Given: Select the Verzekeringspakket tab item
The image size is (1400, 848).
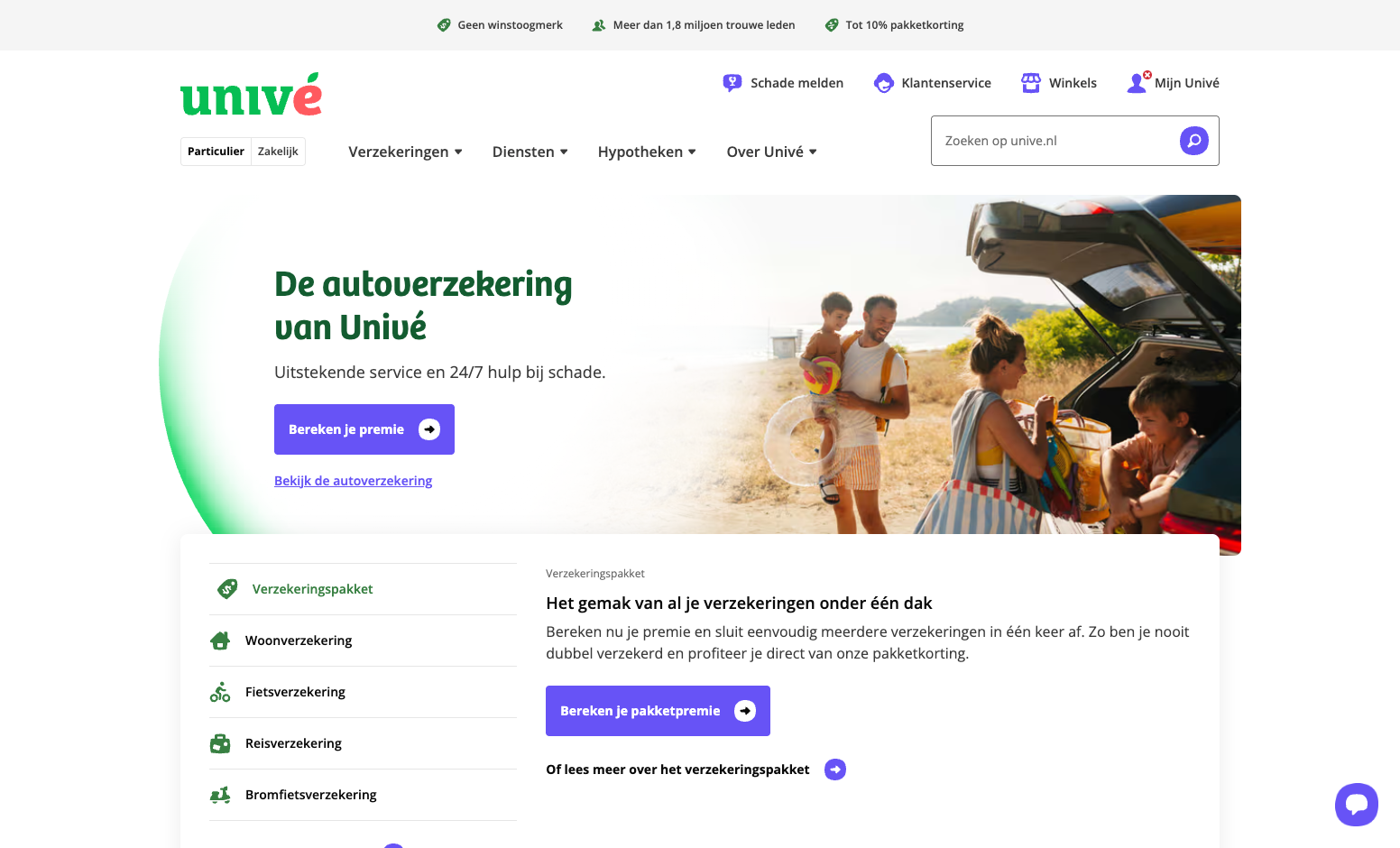Looking at the screenshot, I should click(364, 589).
